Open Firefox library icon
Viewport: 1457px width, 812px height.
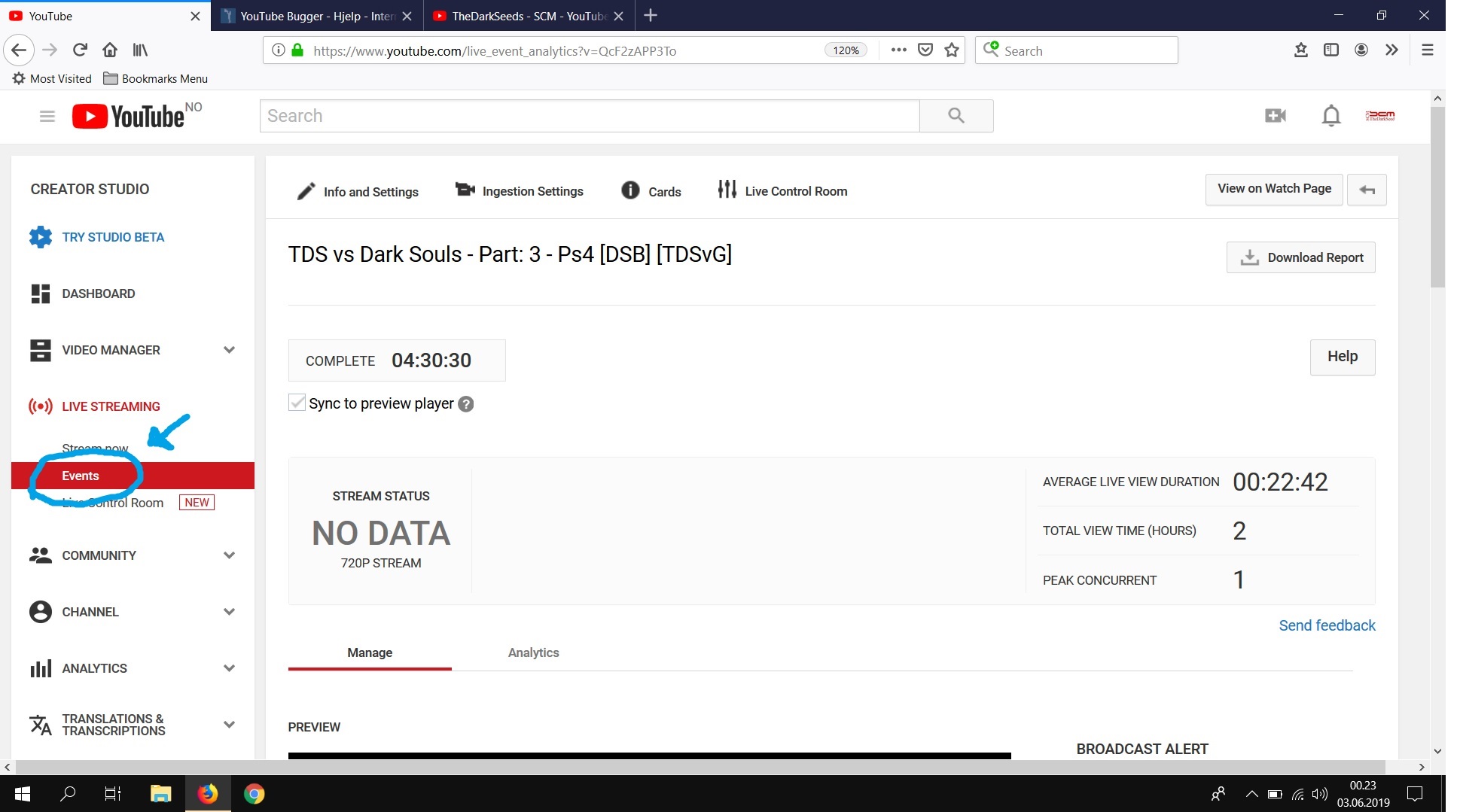(140, 50)
